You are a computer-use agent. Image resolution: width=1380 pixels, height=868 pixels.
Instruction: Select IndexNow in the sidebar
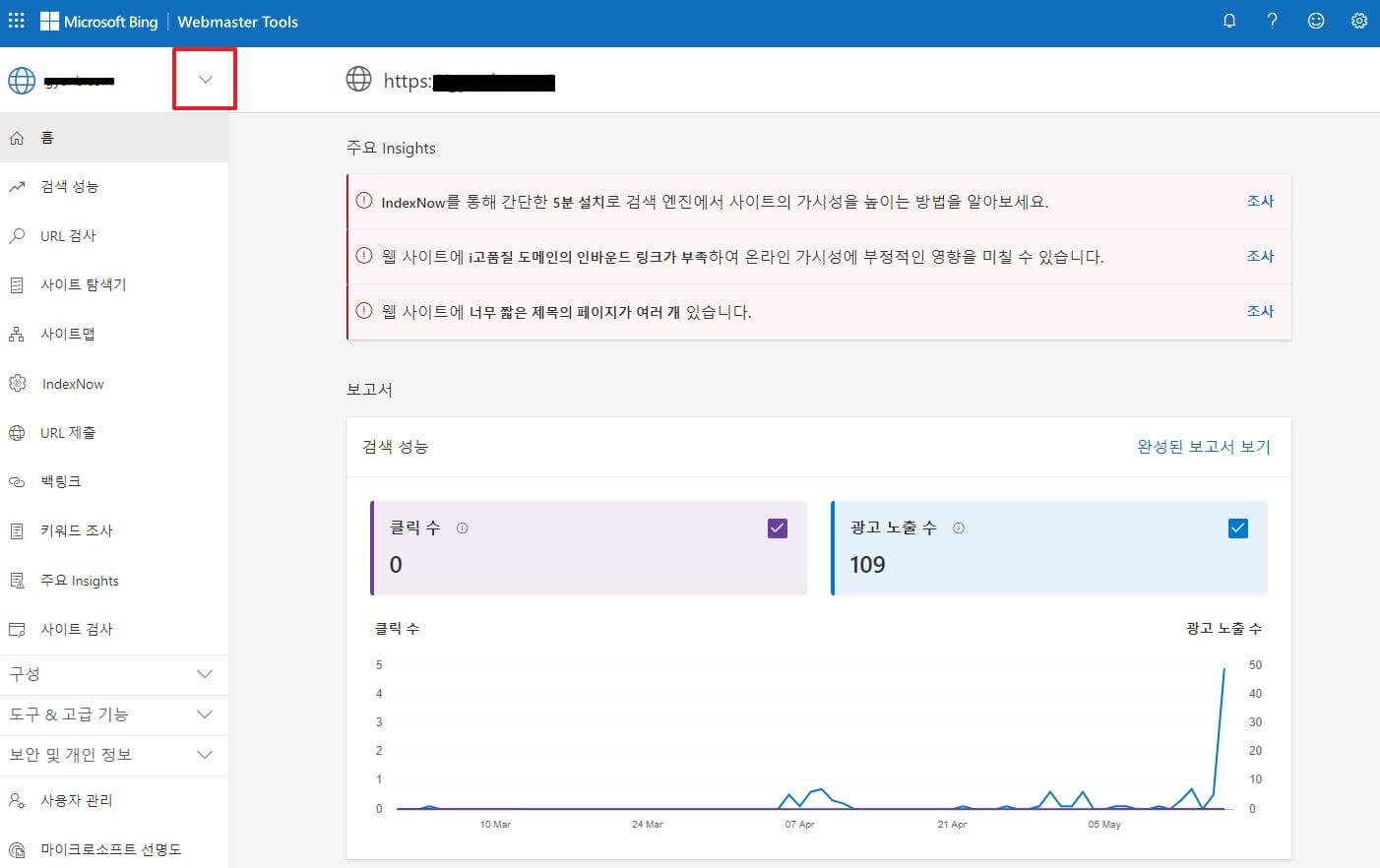(x=71, y=383)
